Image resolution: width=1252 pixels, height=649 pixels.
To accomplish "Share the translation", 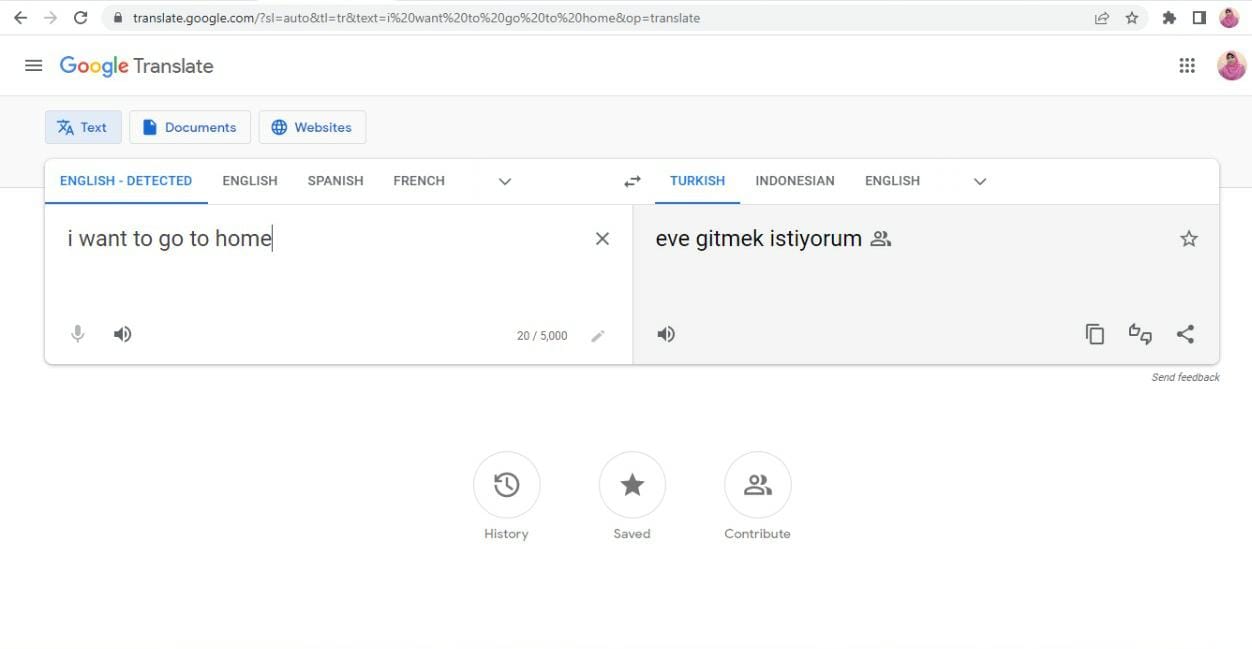I will coord(1185,334).
